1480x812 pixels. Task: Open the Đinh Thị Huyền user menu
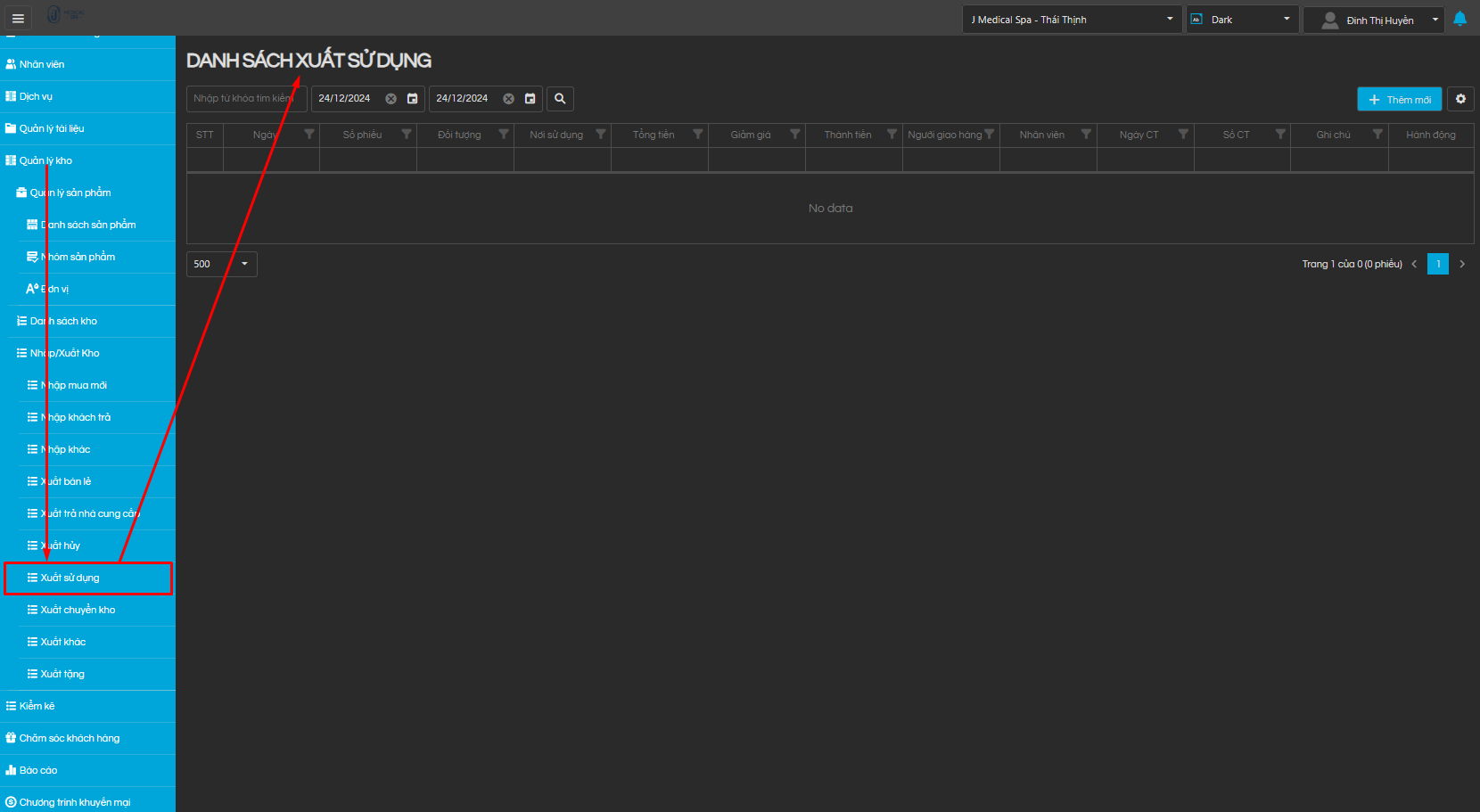click(x=1373, y=20)
